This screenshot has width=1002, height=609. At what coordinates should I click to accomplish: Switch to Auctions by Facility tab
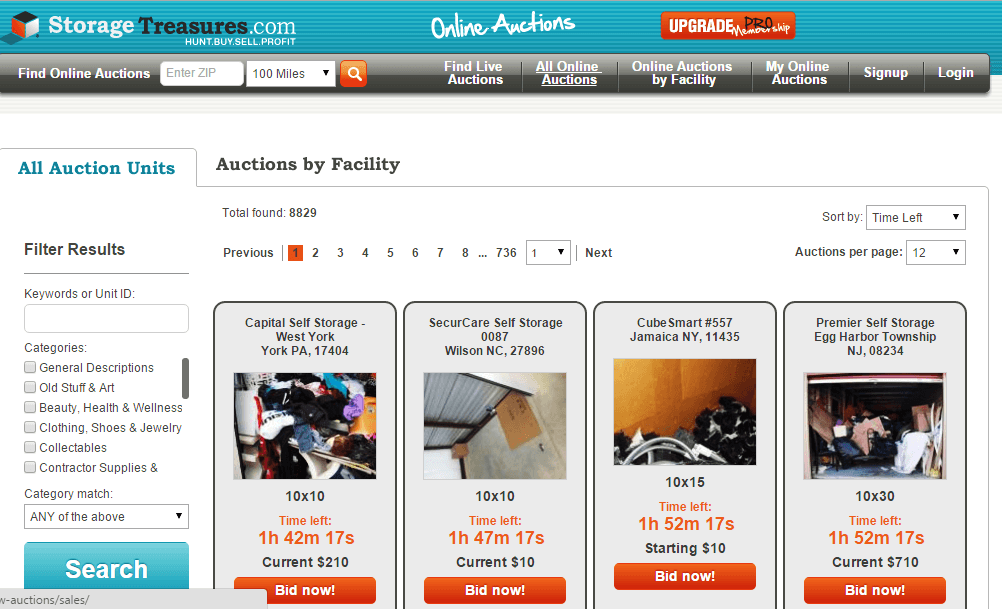coord(307,164)
